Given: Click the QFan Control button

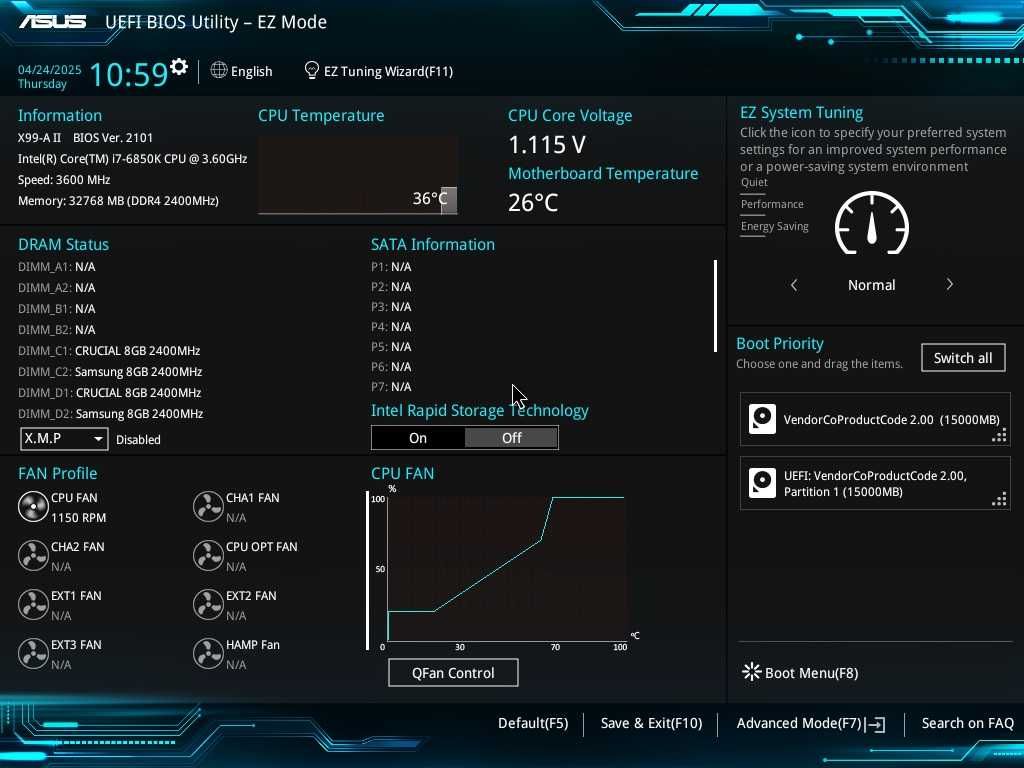Looking at the screenshot, I should (x=453, y=673).
